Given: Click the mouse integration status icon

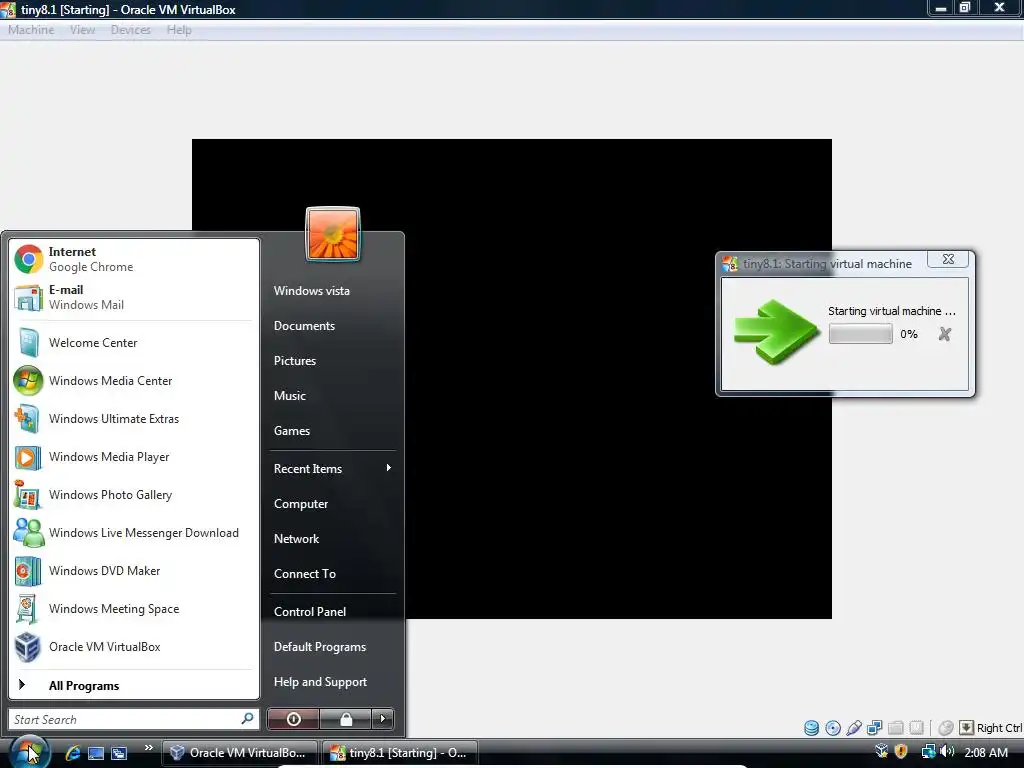Looking at the screenshot, I should pos(946,728).
